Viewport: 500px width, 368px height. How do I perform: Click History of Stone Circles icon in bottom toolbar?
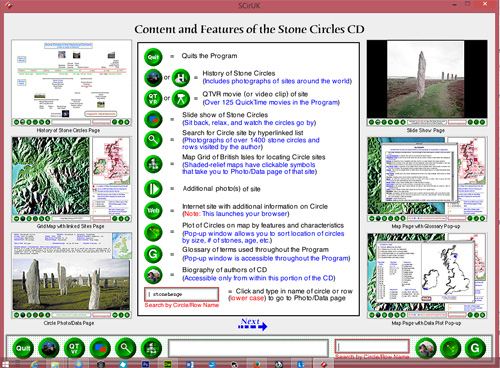pyautogui.click(x=49, y=348)
